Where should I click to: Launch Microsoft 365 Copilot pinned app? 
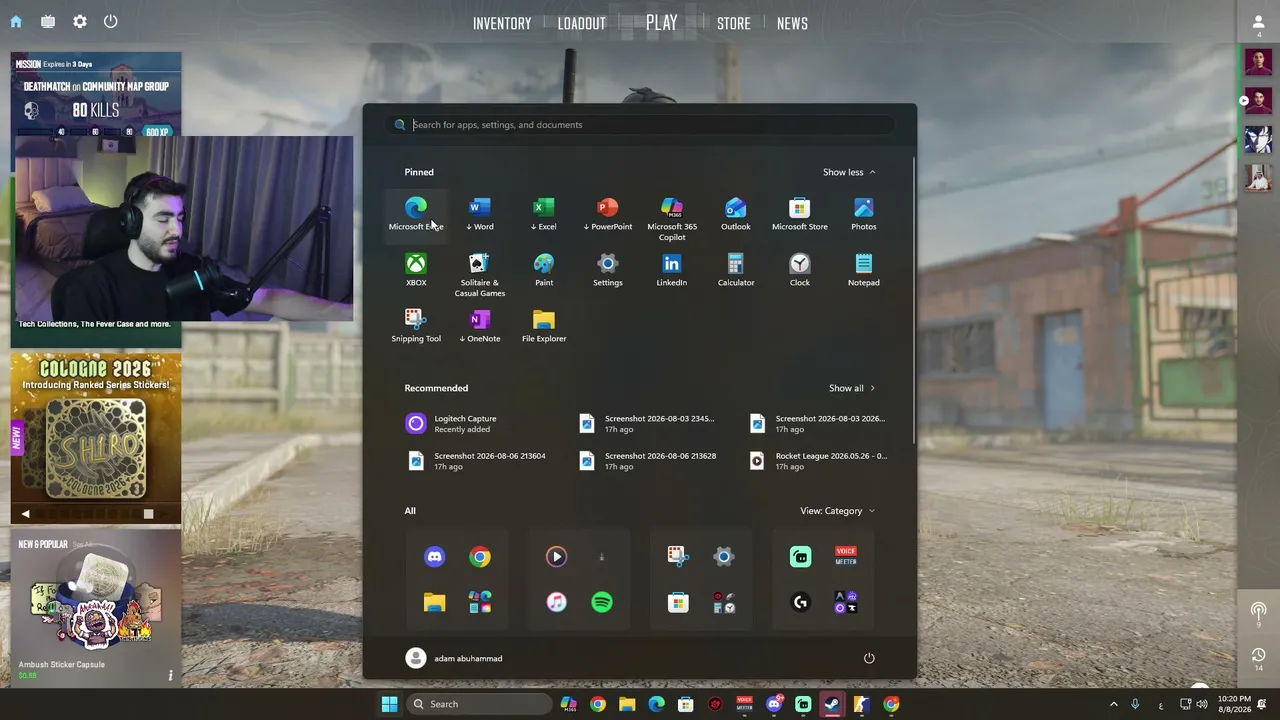pyautogui.click(x=672, y=219)
